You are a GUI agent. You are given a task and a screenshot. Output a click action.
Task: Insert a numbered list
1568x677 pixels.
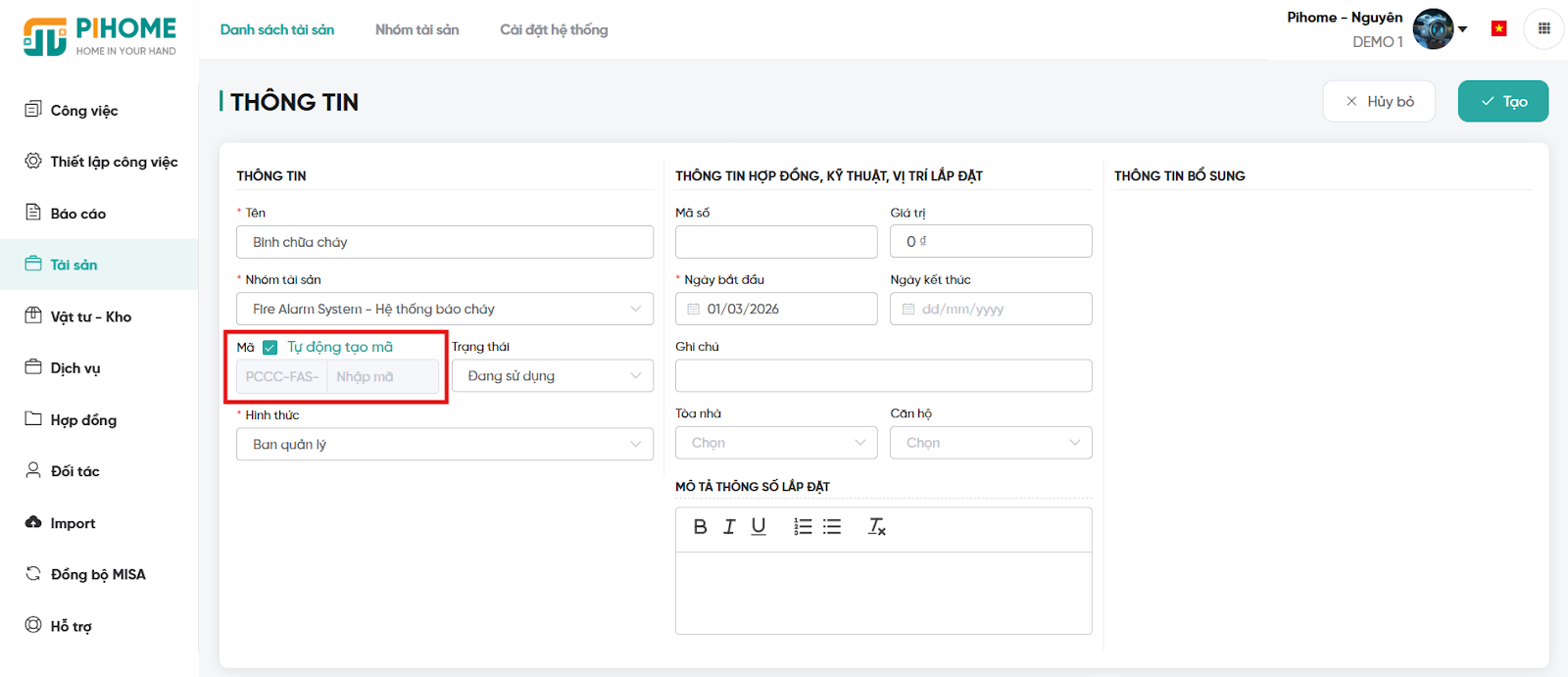tap(803, 527)
